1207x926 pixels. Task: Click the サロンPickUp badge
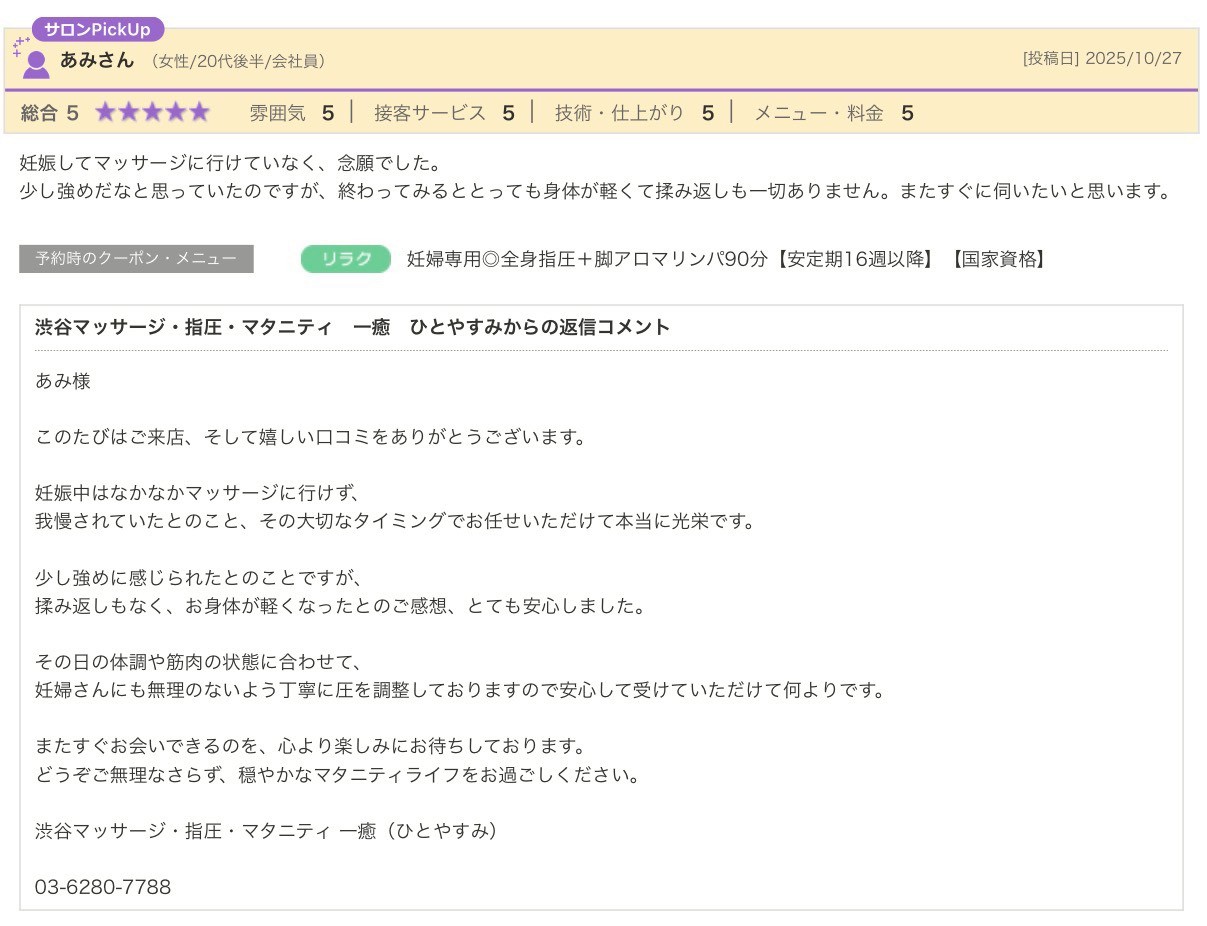coord(97,29)
